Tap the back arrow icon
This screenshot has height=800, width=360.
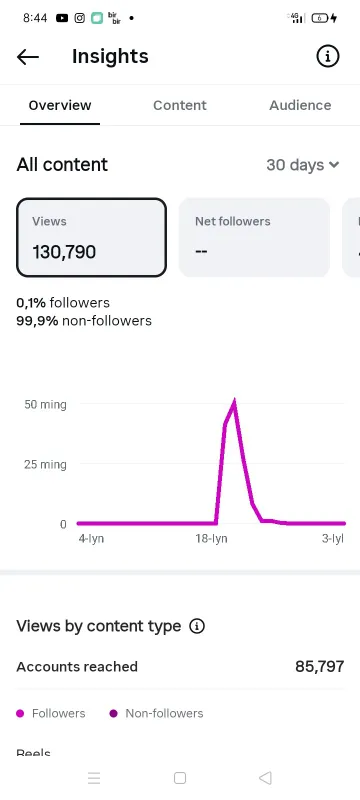[28, 57]
